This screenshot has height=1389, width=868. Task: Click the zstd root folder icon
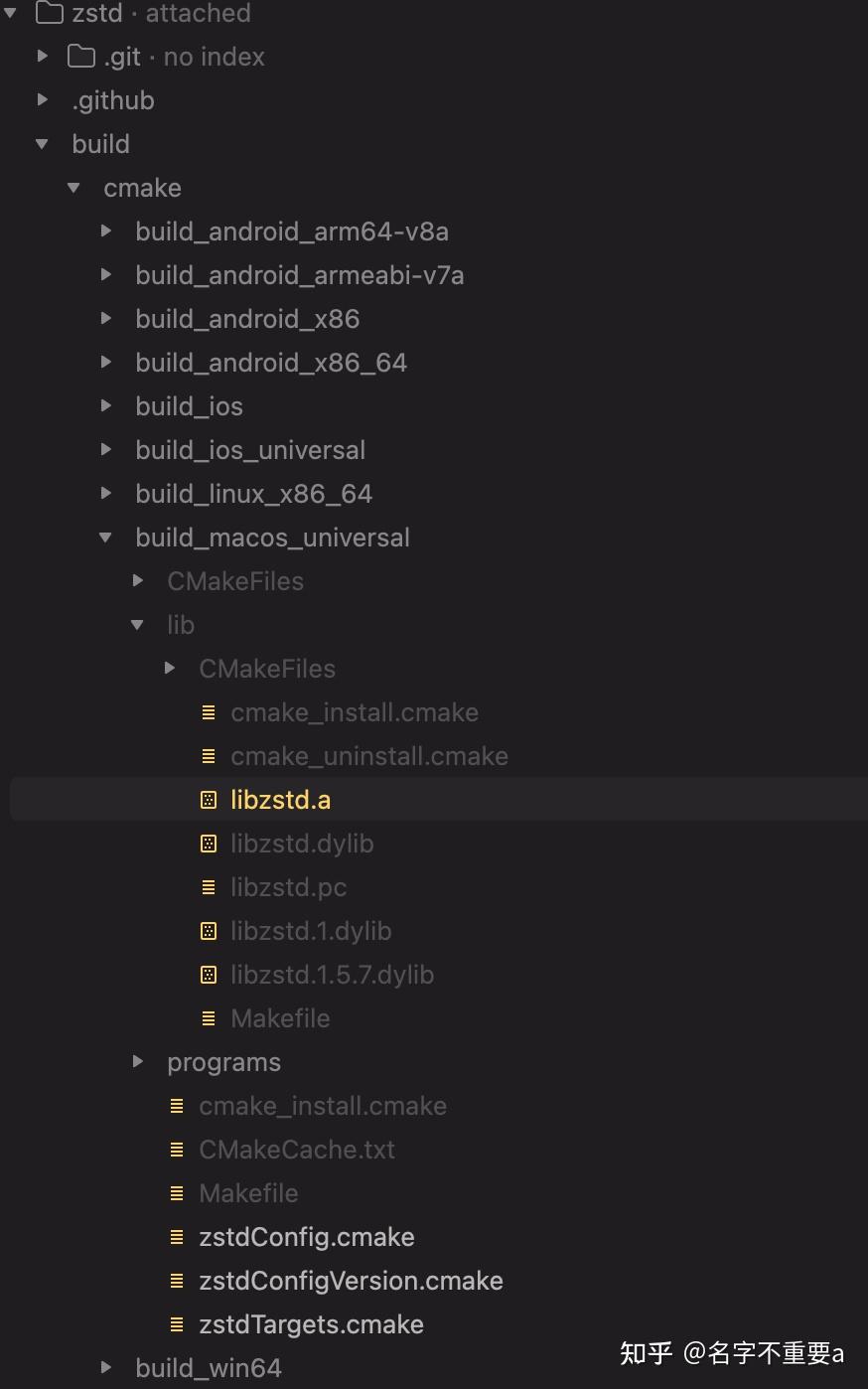(50, 13)
